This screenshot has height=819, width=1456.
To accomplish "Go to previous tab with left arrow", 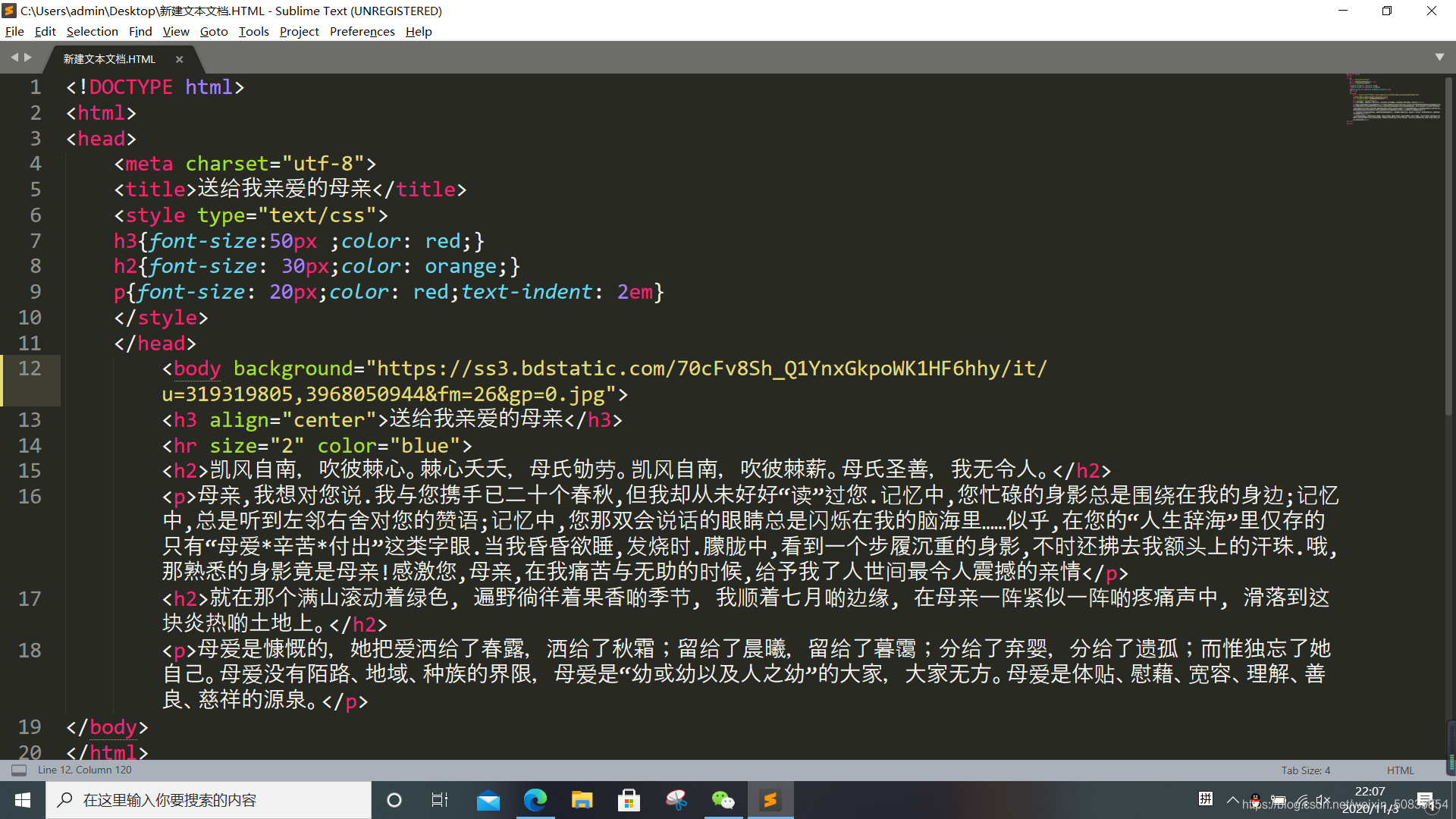I will (14, 58).
